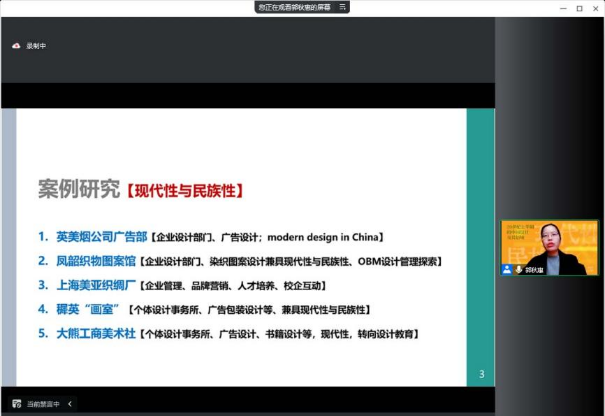The height and width of the screenshot is (416, 605).
Task: Click the user avatar icon on the video tile
Action: click(x=507, y=269)
